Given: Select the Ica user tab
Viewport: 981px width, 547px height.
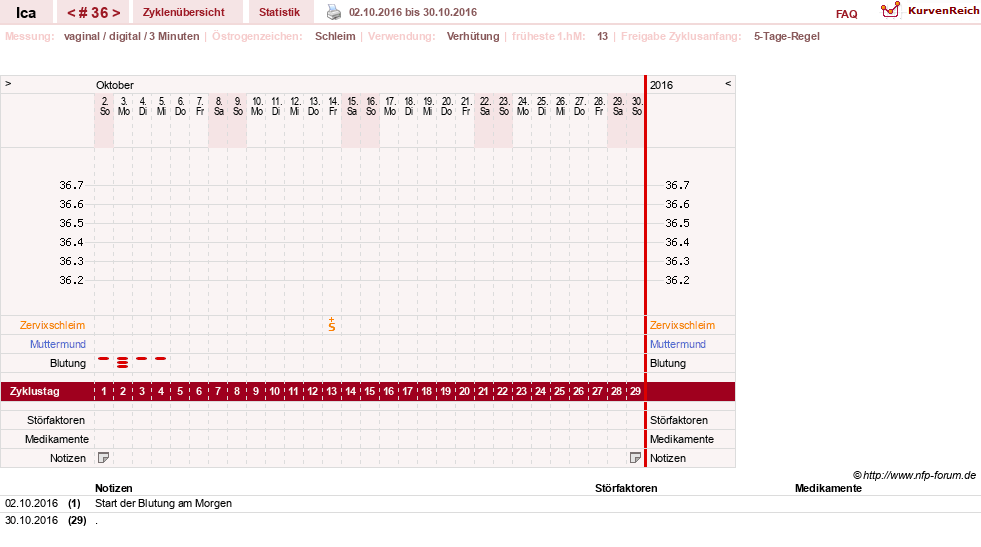Looking at the screenshot, I should pos(26,13).
